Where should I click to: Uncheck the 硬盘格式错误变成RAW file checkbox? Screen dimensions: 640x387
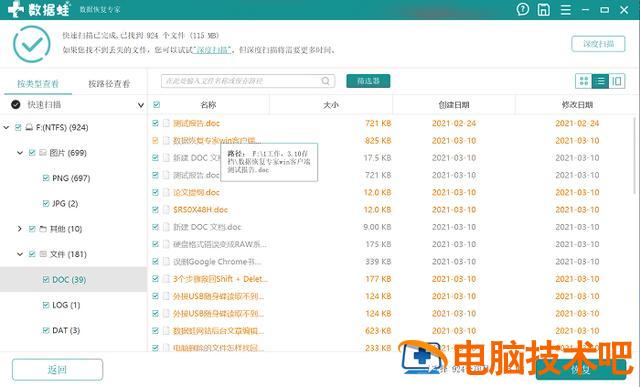coord(155,244)
